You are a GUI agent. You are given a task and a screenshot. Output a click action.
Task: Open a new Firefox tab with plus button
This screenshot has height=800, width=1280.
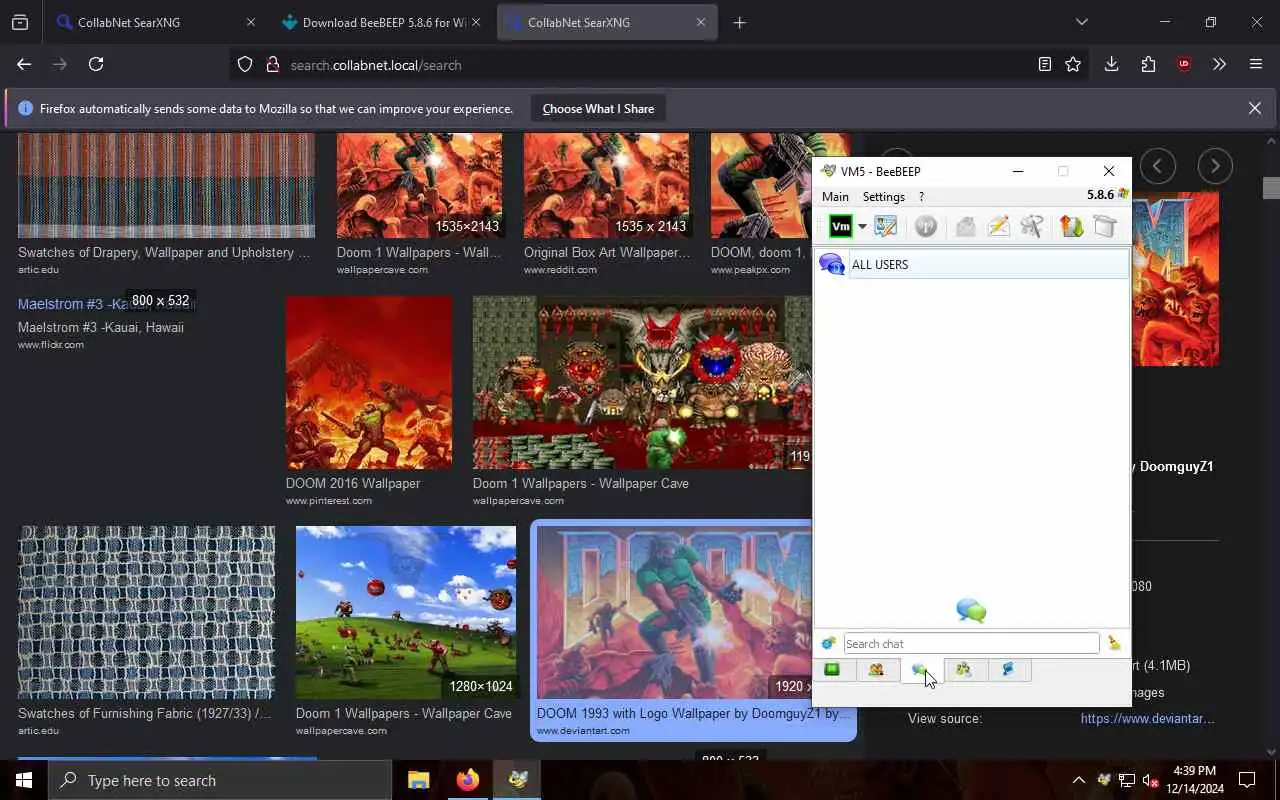tap(739, 22)
